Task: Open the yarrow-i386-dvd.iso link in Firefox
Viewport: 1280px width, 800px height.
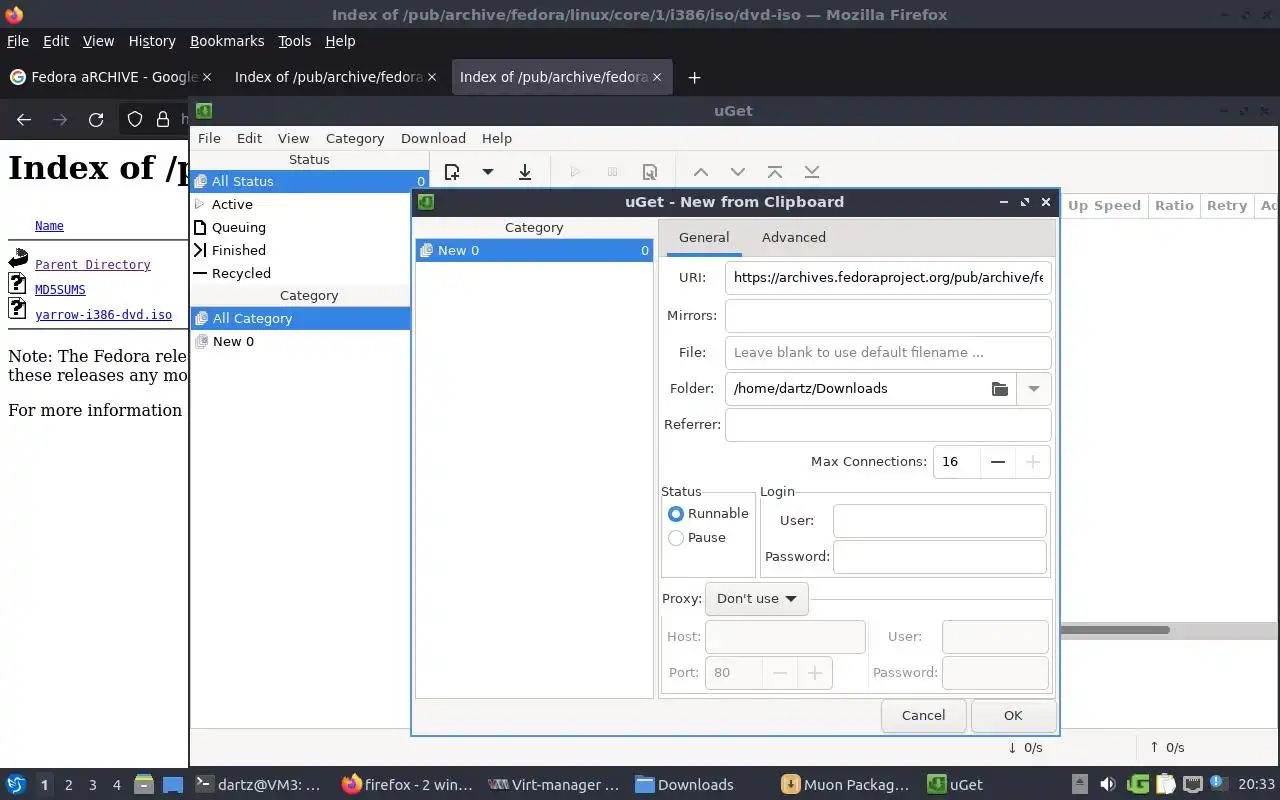Action: point(103,315)
